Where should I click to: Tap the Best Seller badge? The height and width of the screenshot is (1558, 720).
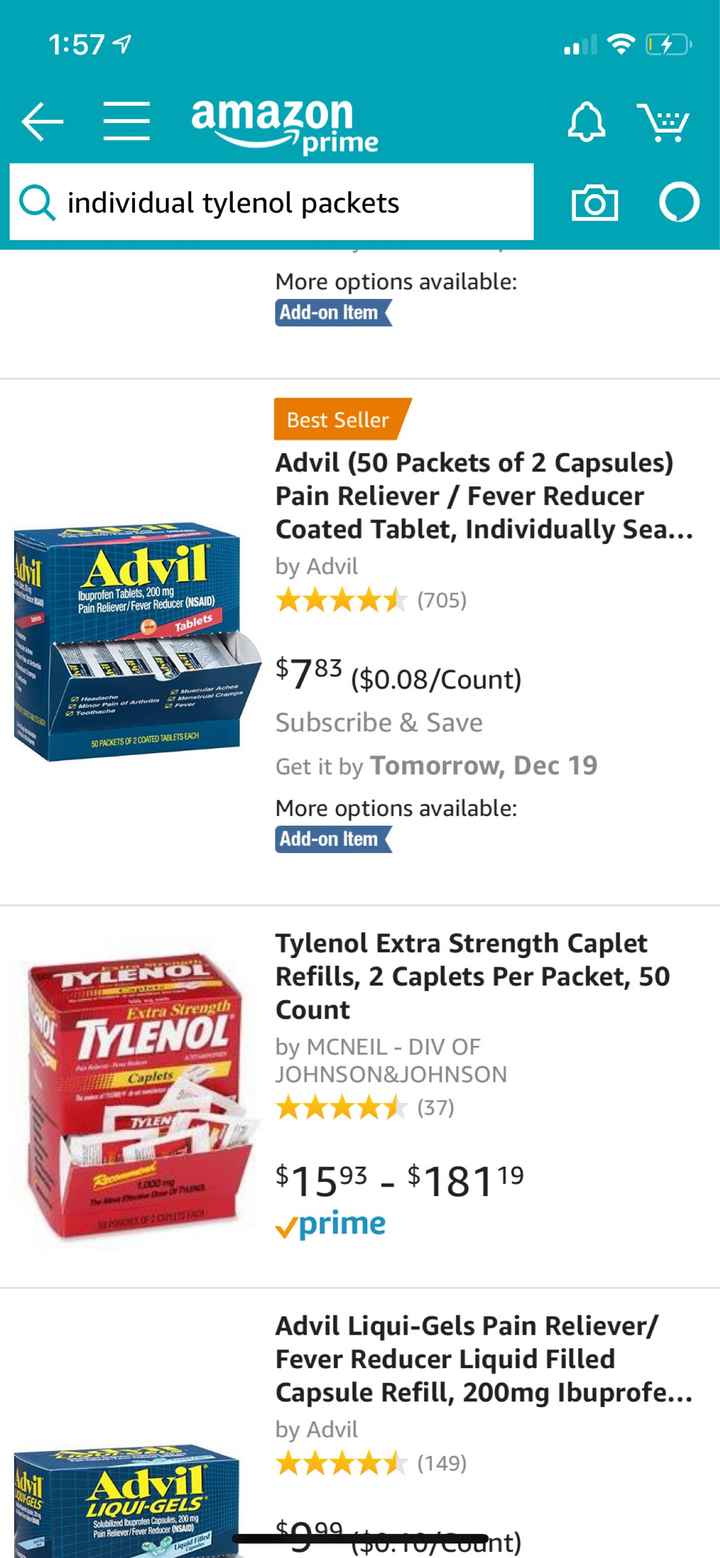[x=339, y=420]
